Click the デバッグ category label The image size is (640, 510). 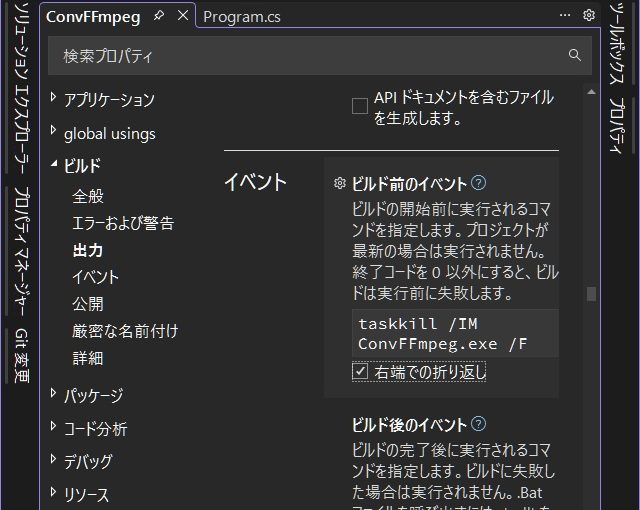[x=88, y=462]
